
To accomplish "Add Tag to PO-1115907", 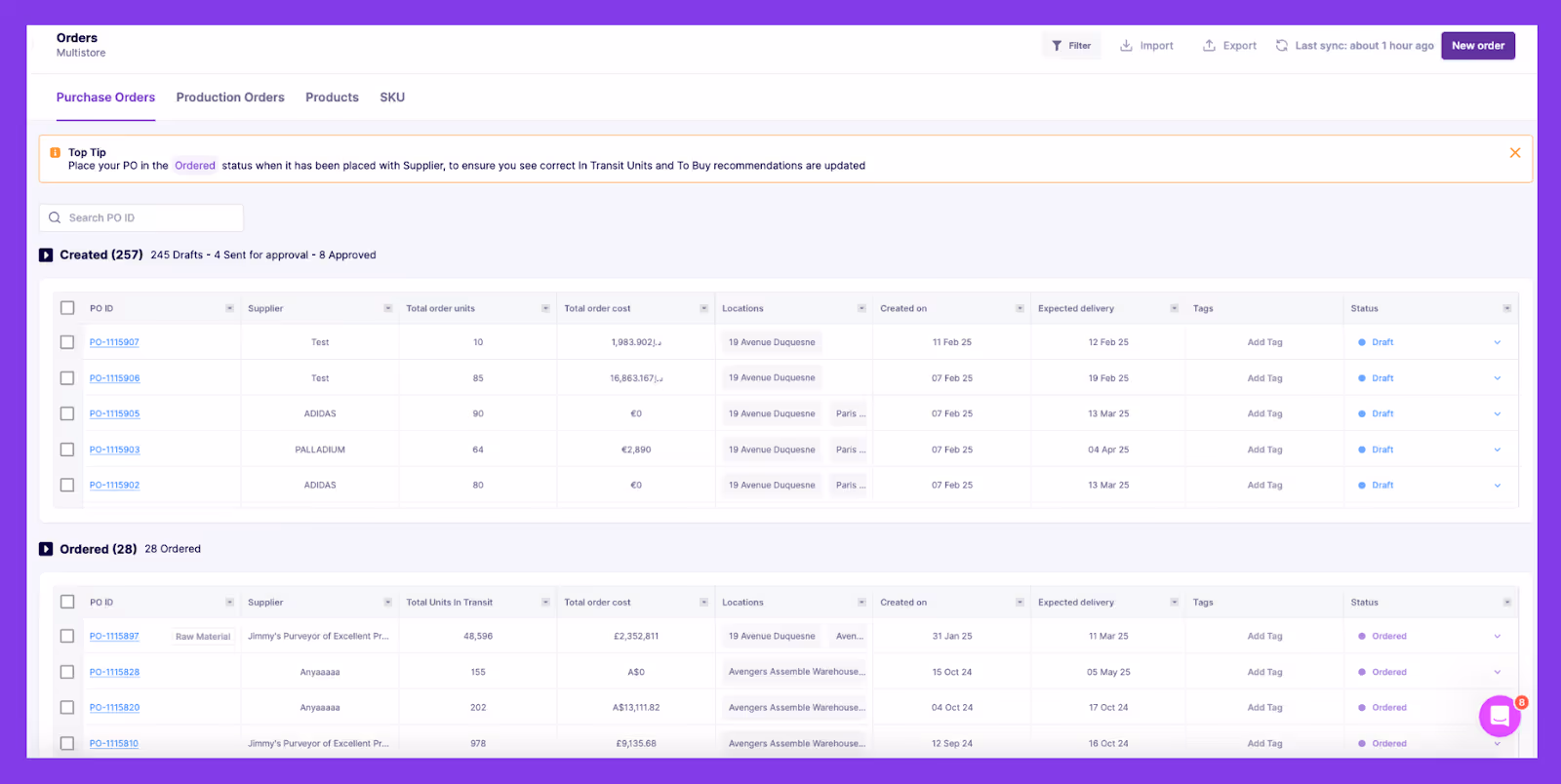I will 1264,342.
